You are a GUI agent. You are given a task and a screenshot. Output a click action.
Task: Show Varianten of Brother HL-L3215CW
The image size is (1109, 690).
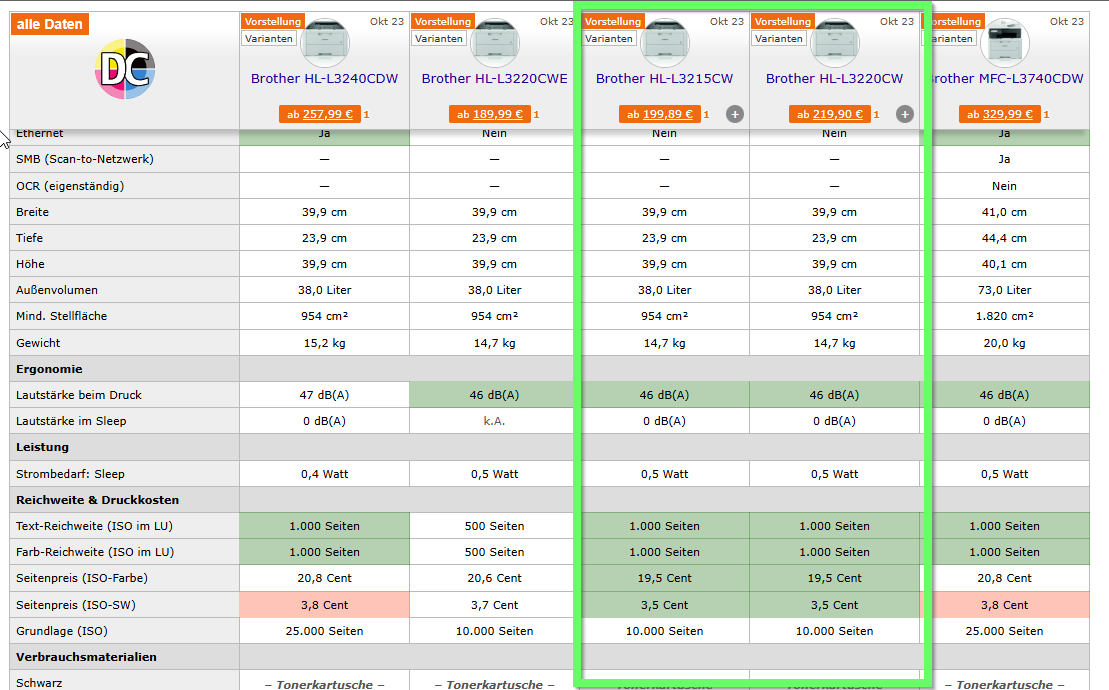609,38
